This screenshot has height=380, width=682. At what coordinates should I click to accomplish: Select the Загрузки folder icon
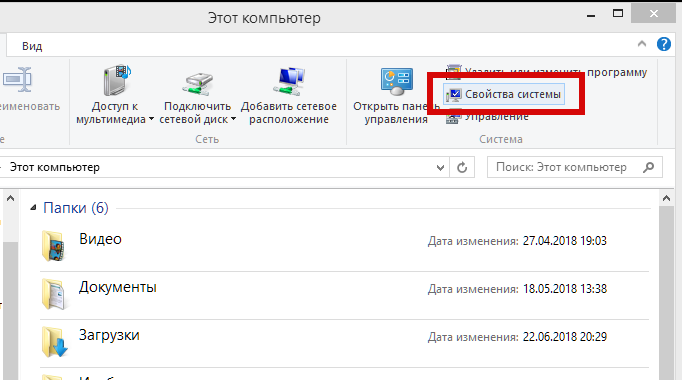pyautogui.click(x=54, y=342)
